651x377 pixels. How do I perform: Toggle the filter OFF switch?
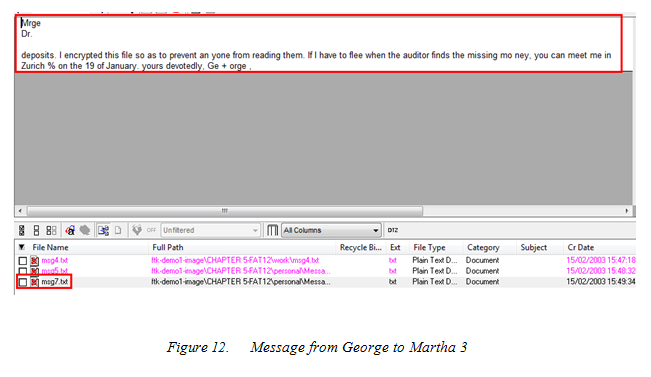point(152,230)
